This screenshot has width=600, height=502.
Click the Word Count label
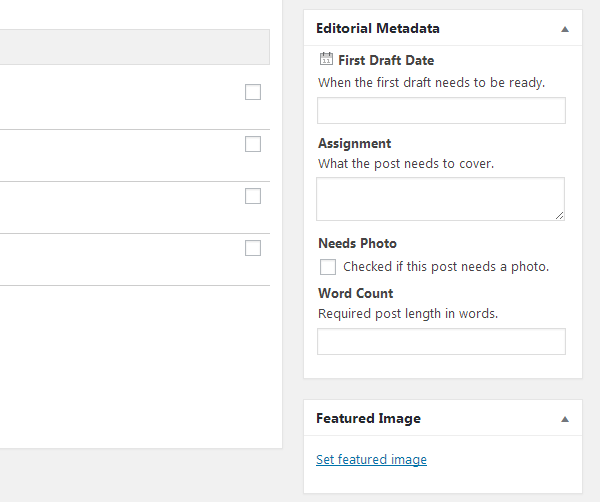click(x=355, y=293)
